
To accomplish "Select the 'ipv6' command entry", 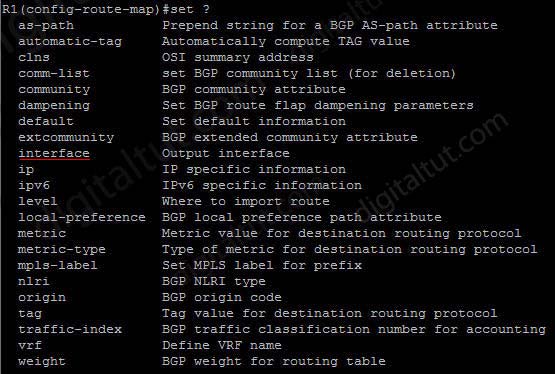I will pos(34,185).
